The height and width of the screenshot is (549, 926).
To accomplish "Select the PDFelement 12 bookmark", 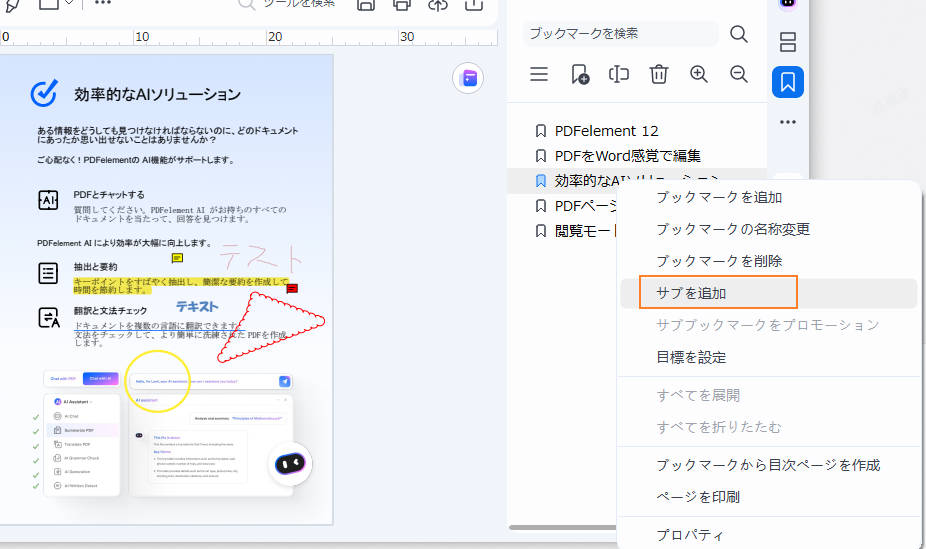I will pos(607,130).
